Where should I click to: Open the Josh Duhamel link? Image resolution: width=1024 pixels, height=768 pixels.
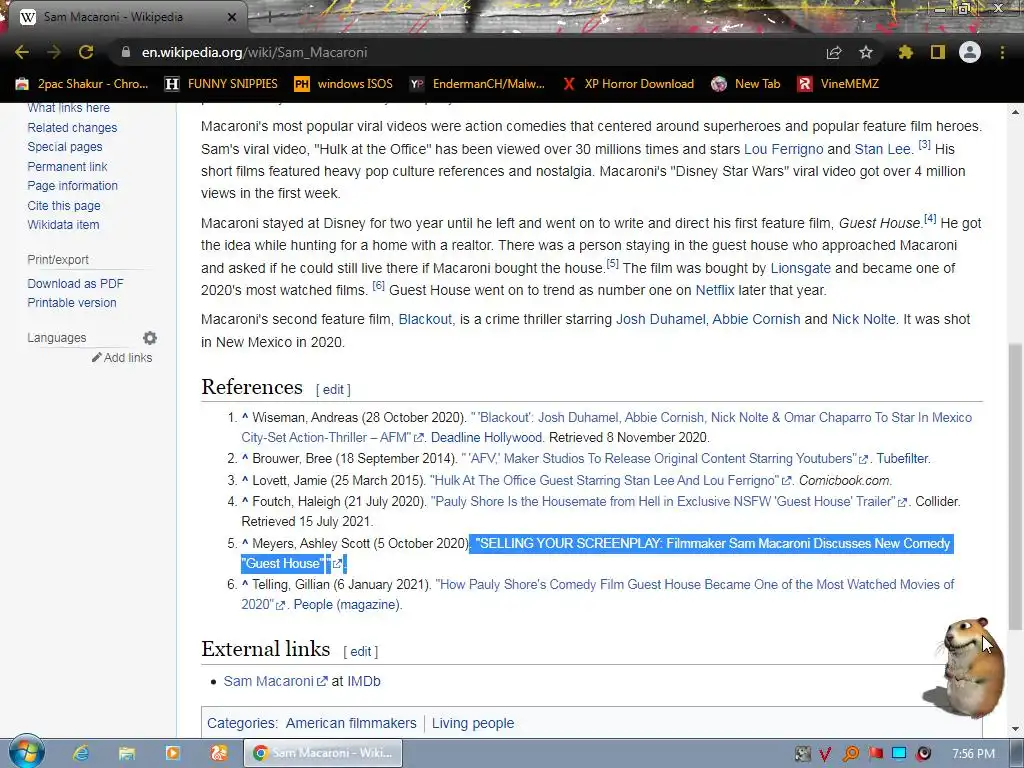pyautogui.click(x=661, y=319)
